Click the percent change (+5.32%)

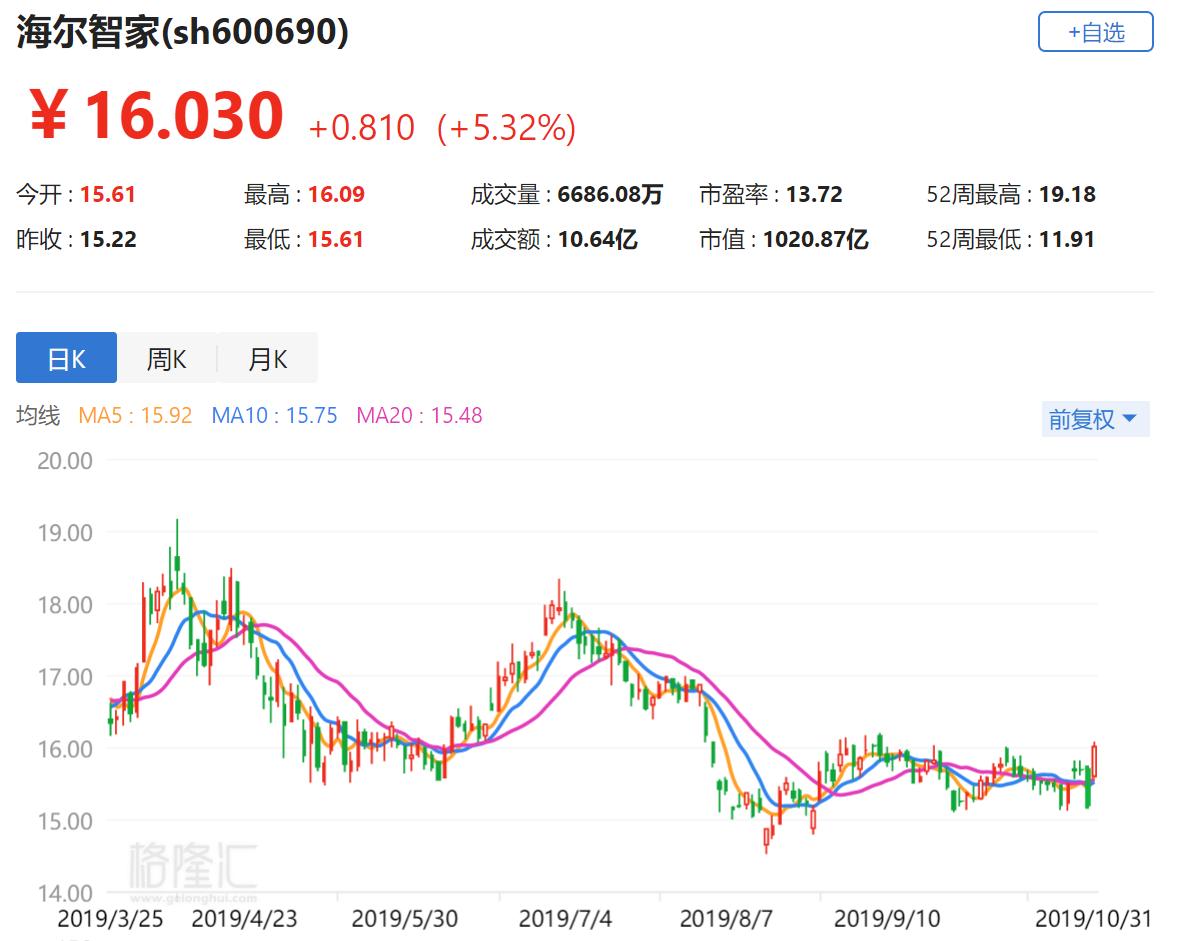(x=506, y=127)
